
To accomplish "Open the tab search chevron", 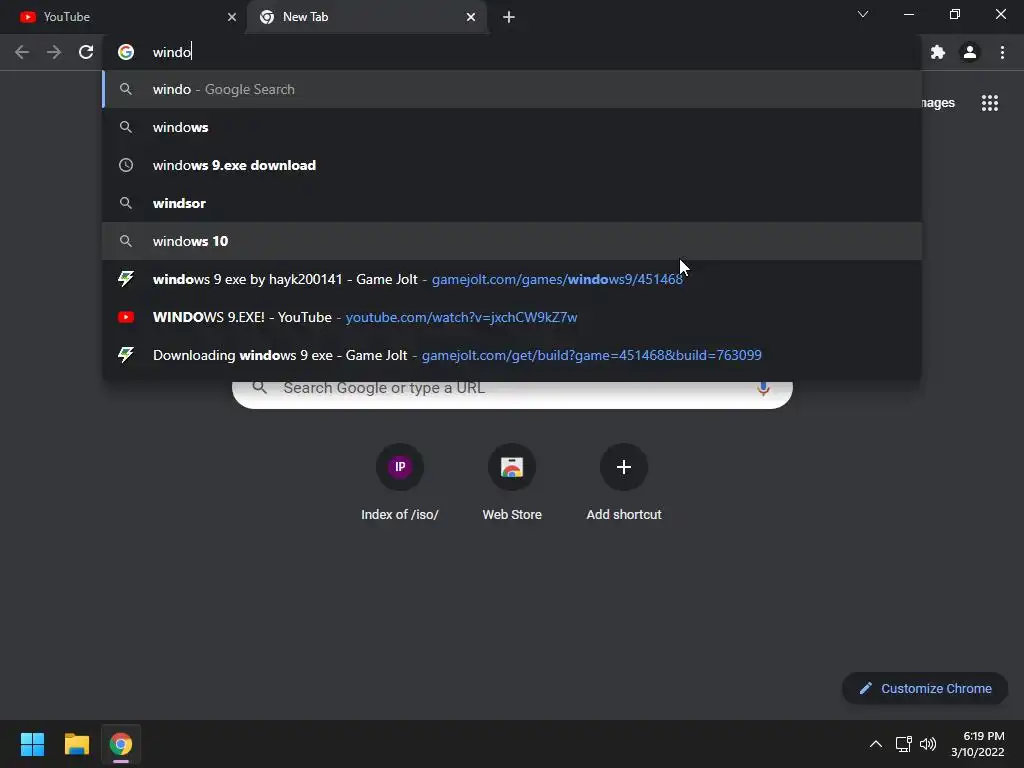I will (863, 14).
